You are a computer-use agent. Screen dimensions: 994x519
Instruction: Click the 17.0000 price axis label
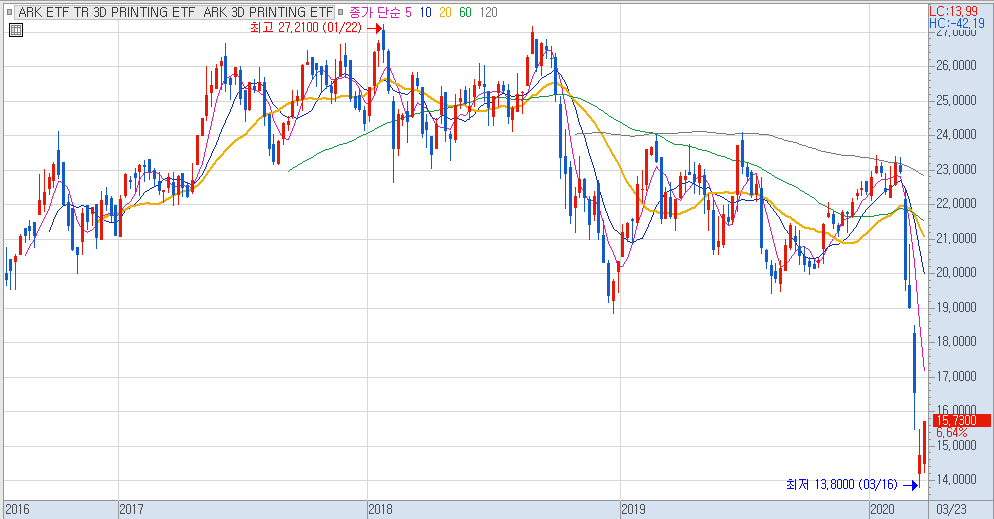click(956, 376)
